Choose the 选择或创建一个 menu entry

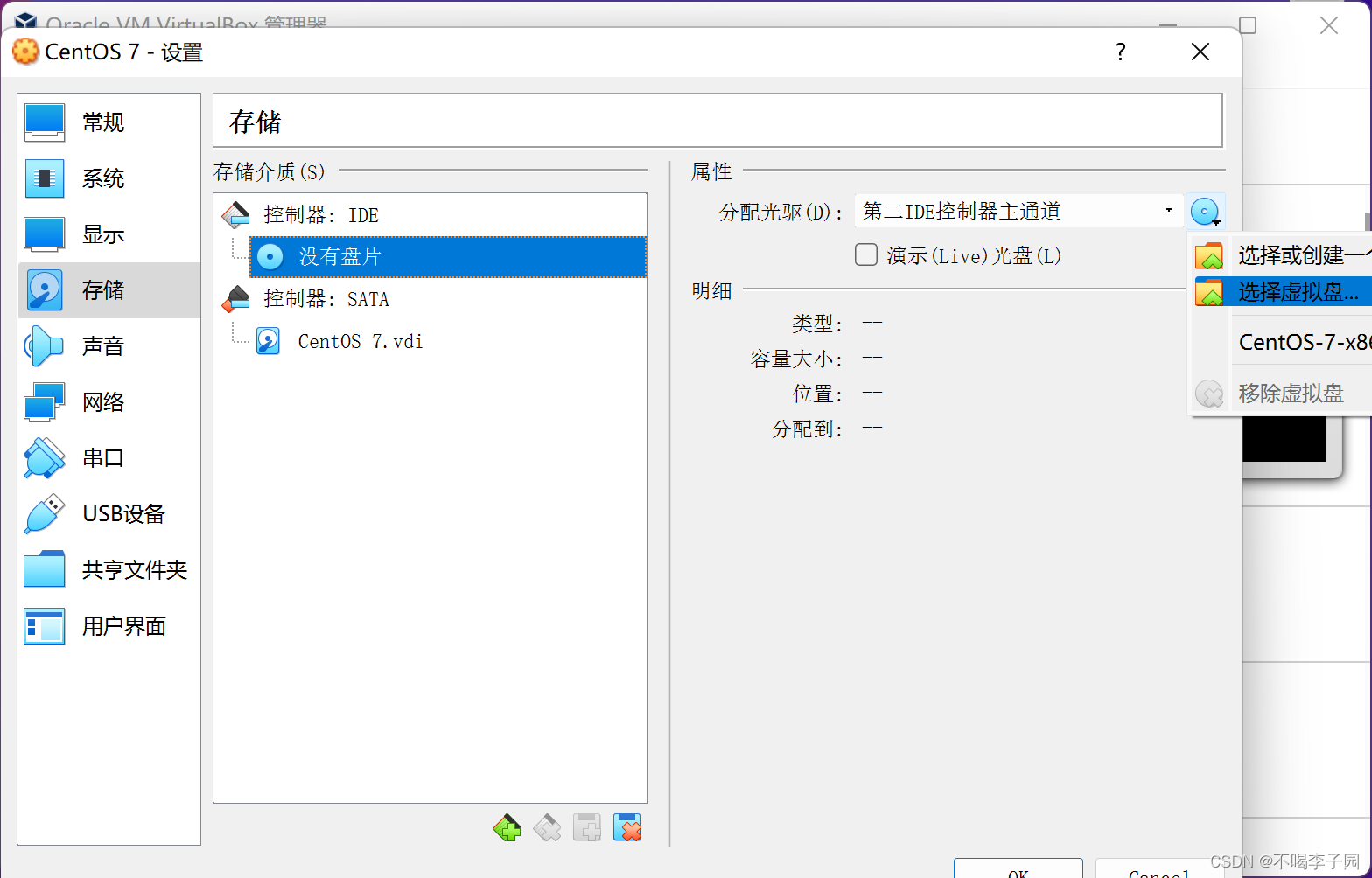point(1281,255)
